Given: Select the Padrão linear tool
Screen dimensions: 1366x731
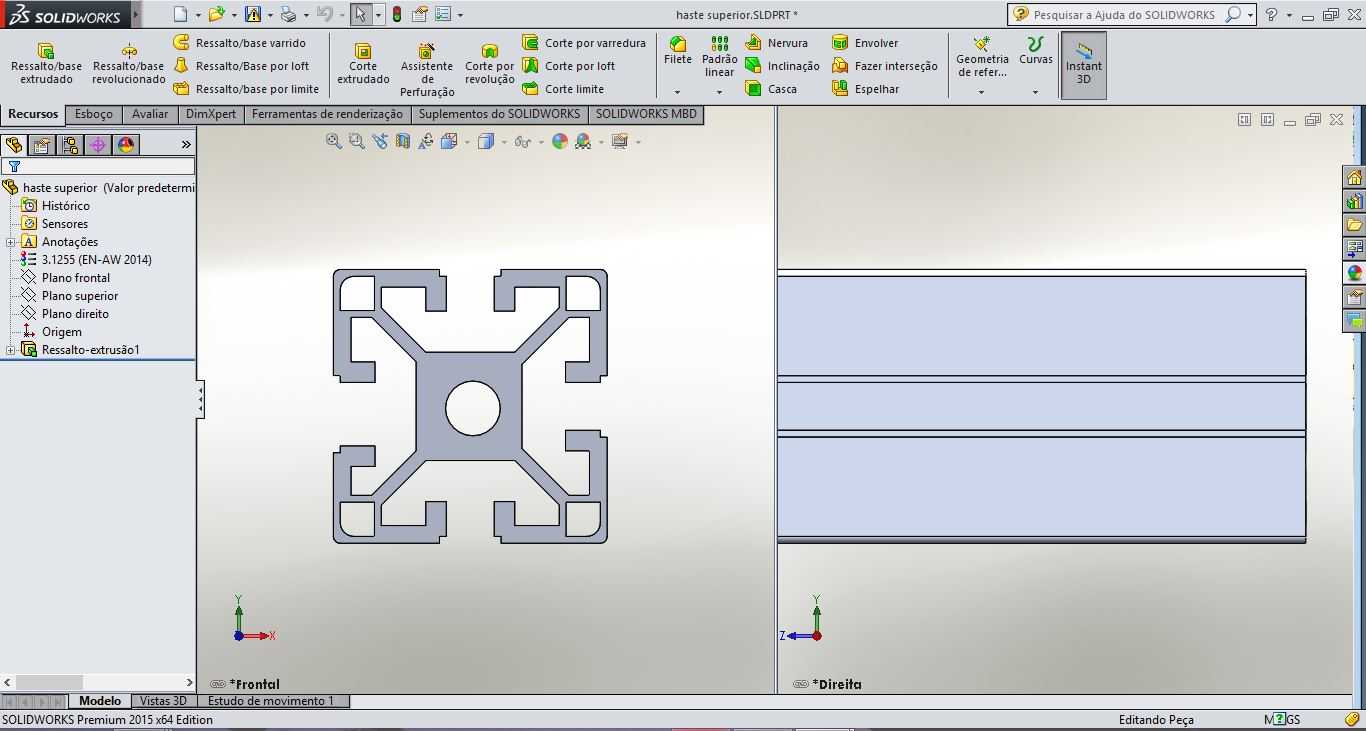Looking at the screenshot, I should 719,56.
